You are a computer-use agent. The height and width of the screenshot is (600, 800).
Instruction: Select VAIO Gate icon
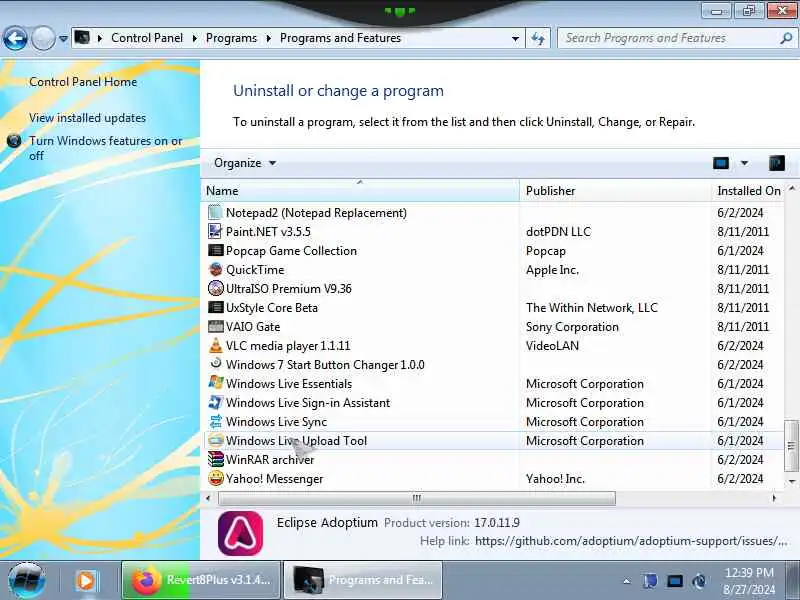(215, 327)
